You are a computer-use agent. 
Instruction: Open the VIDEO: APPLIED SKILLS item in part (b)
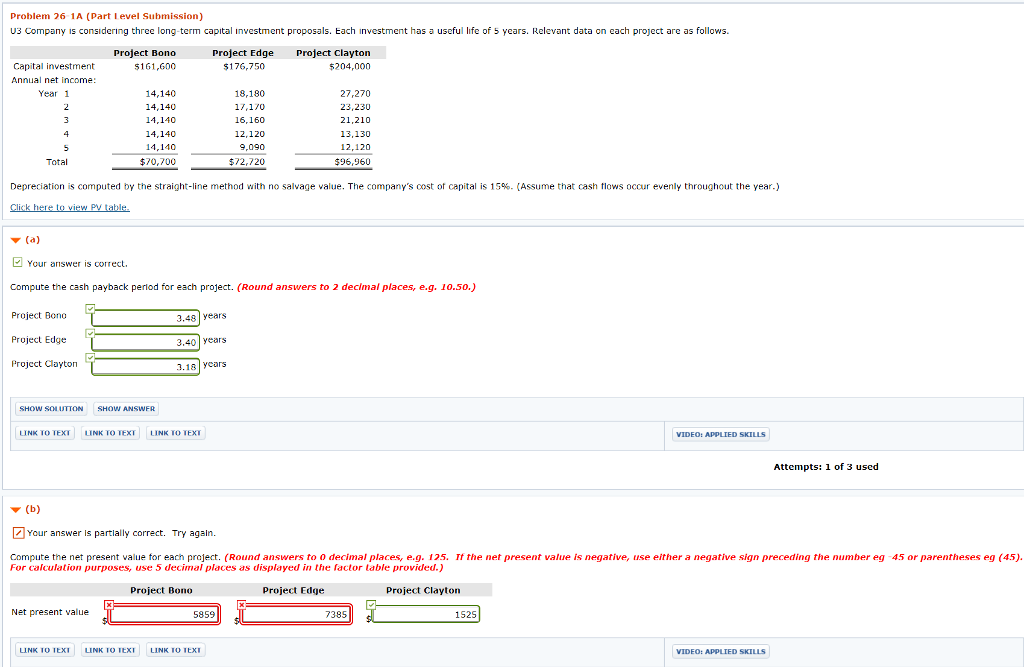coord(720,650)
